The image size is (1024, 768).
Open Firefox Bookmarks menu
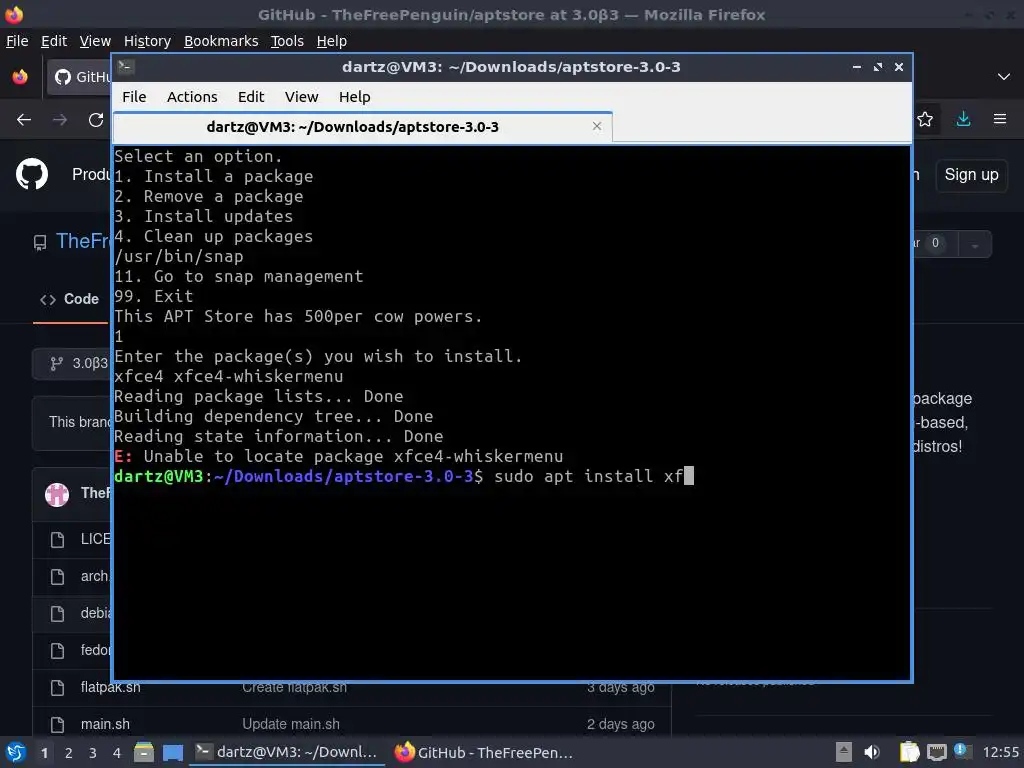[221, 41]
